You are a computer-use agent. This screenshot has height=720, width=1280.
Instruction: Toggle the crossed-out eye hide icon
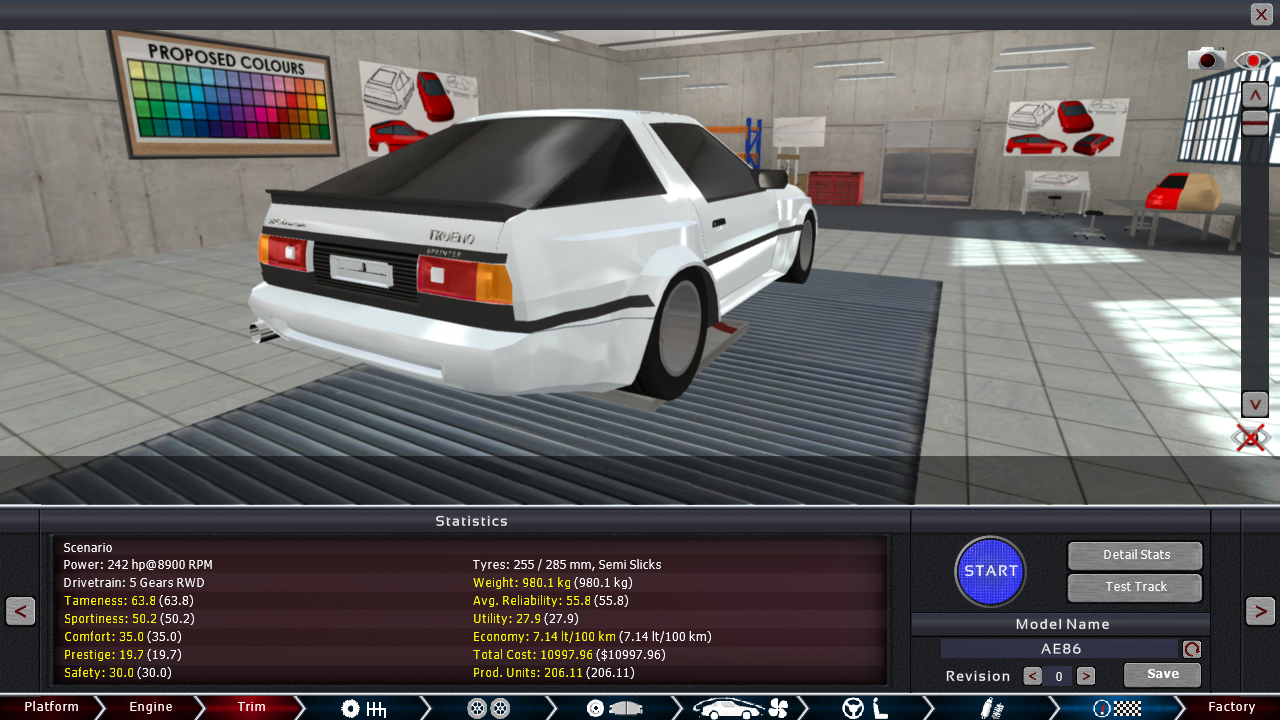[1251, 437]
